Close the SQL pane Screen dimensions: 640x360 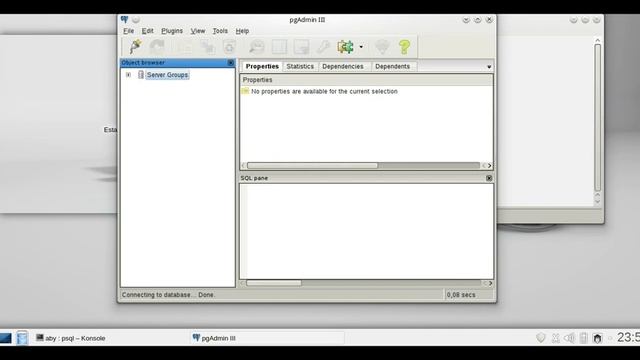(489, 178)
